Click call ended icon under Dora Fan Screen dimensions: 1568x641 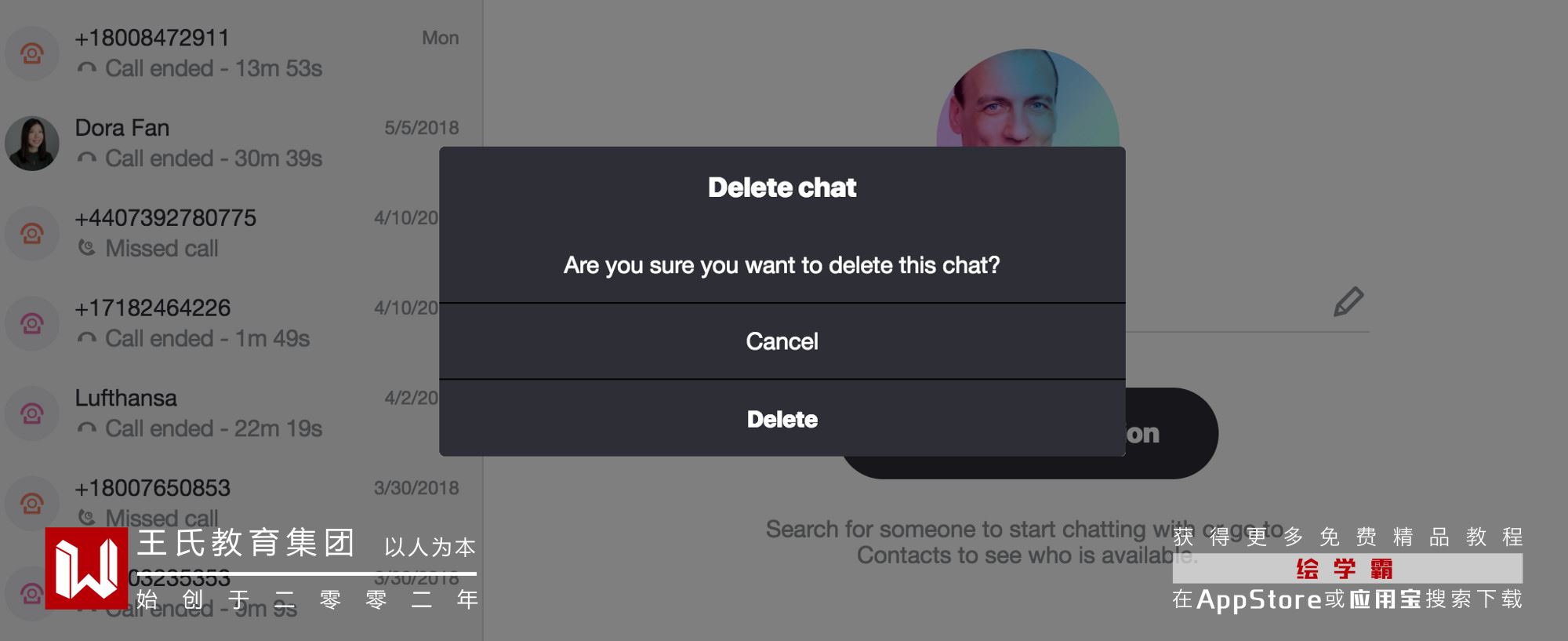[x=87, y=158]
